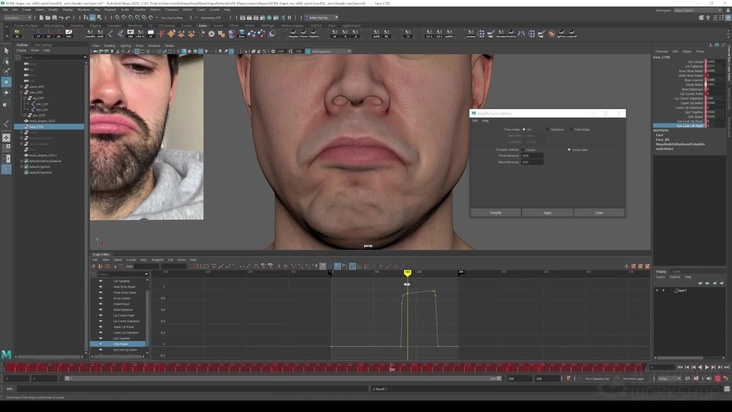
Task: Click the first shelf icon on Adam shelf
Action: tap(17, 34)
